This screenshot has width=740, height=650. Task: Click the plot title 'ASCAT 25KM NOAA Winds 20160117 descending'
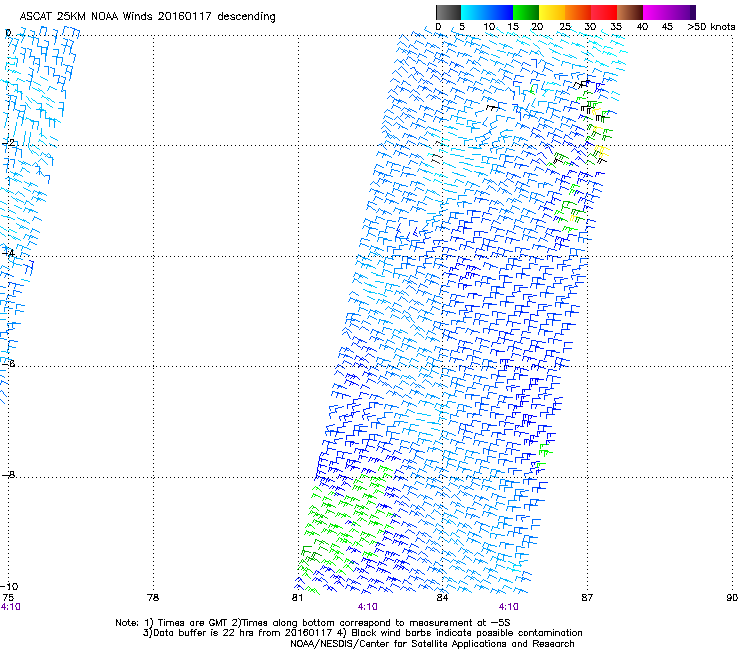click(x=147, y=16)
